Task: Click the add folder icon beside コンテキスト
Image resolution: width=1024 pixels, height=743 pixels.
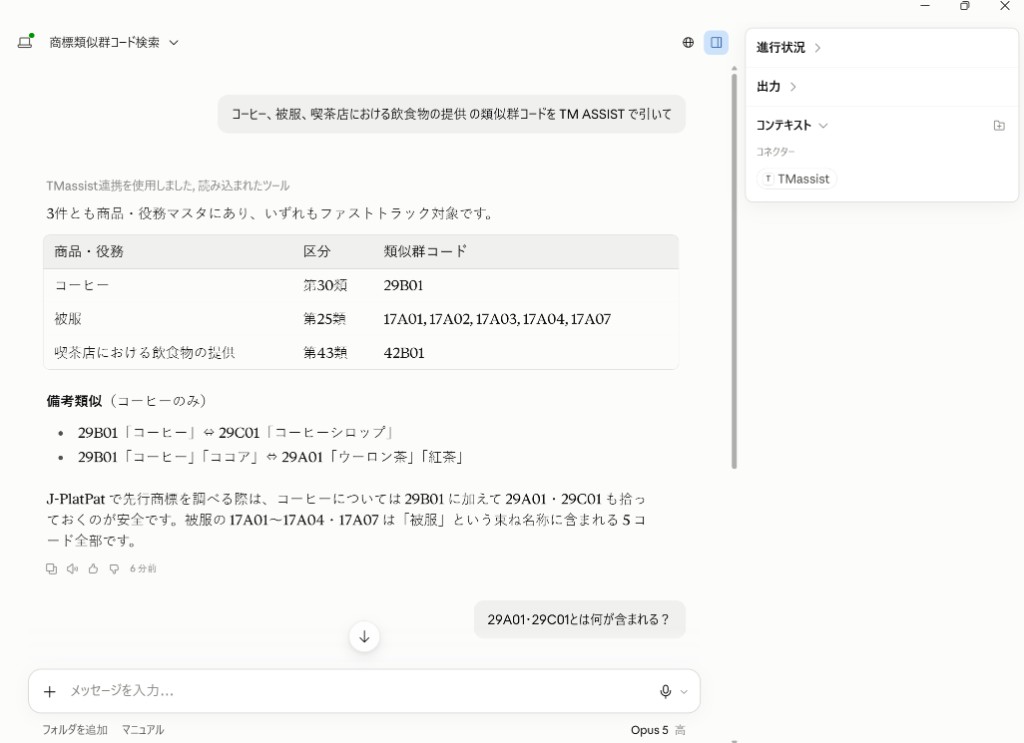Action: 999,125
